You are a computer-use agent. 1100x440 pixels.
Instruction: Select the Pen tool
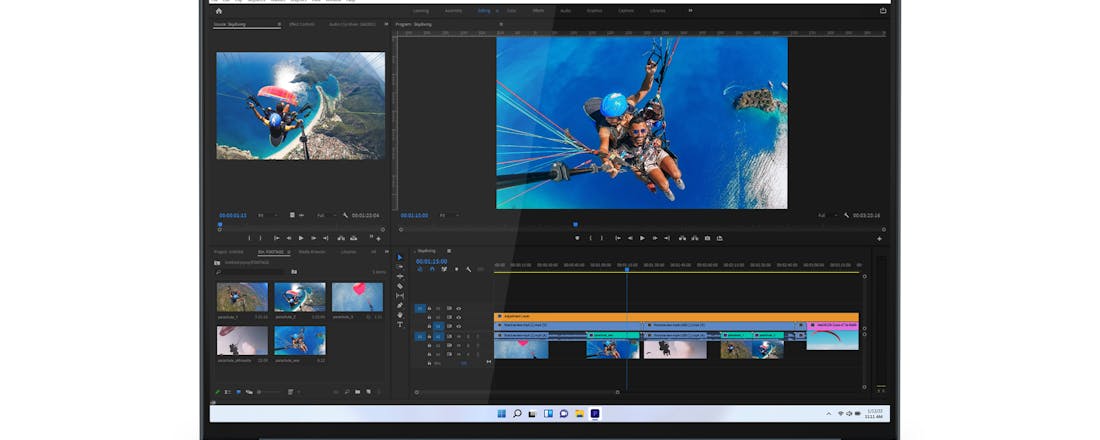pos(400,305)
